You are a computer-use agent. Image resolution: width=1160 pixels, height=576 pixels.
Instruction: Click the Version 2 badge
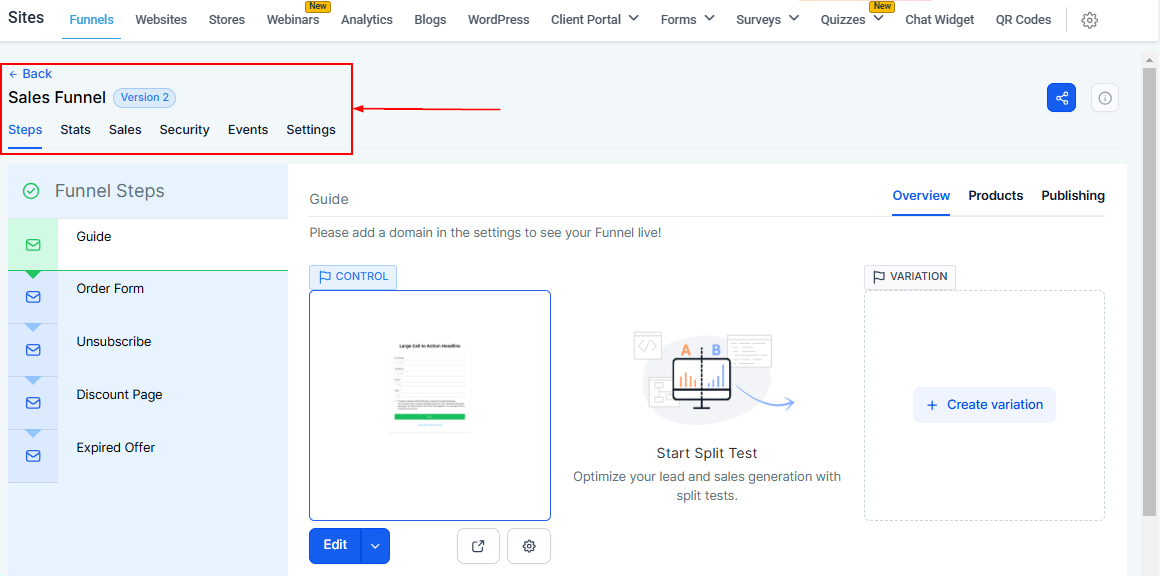click(x=144, y=98)
